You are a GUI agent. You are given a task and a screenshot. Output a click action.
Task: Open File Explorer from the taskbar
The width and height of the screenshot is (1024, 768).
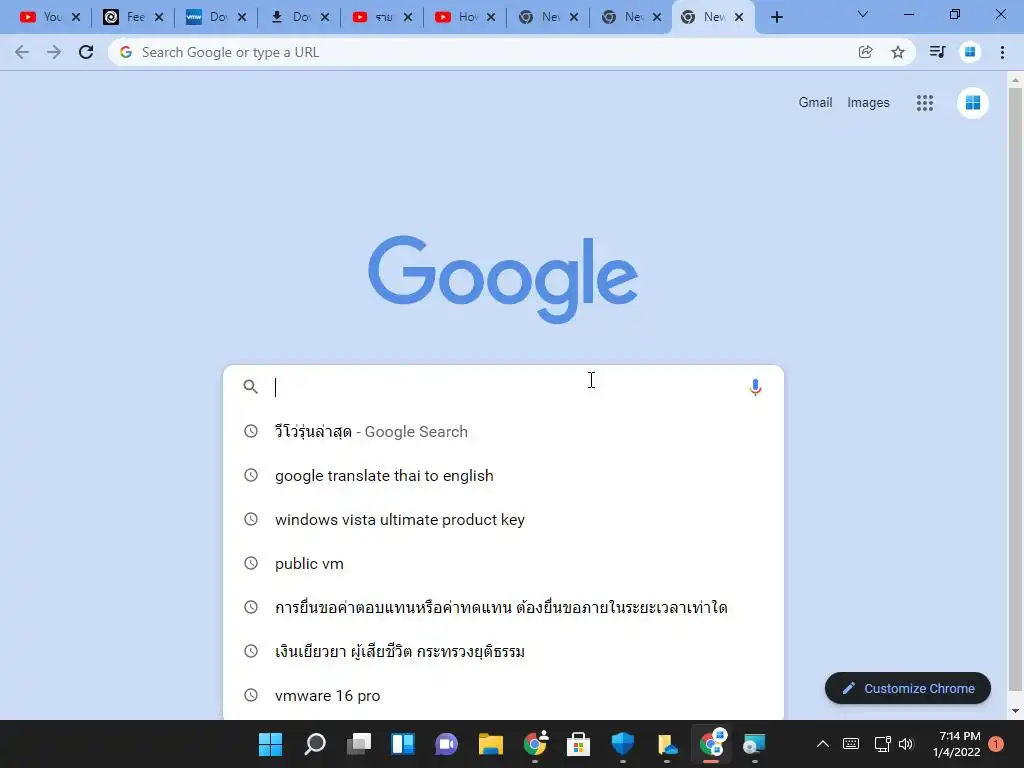[x=490, y=744]
